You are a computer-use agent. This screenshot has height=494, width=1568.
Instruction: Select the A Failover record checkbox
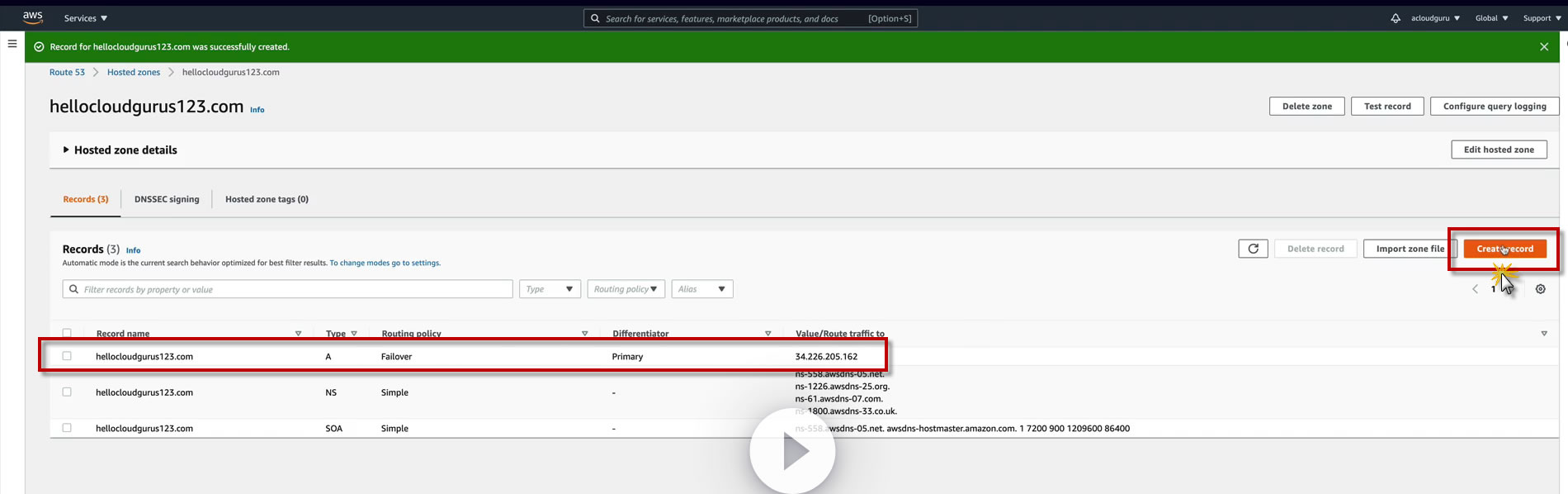tap(67, 356)
